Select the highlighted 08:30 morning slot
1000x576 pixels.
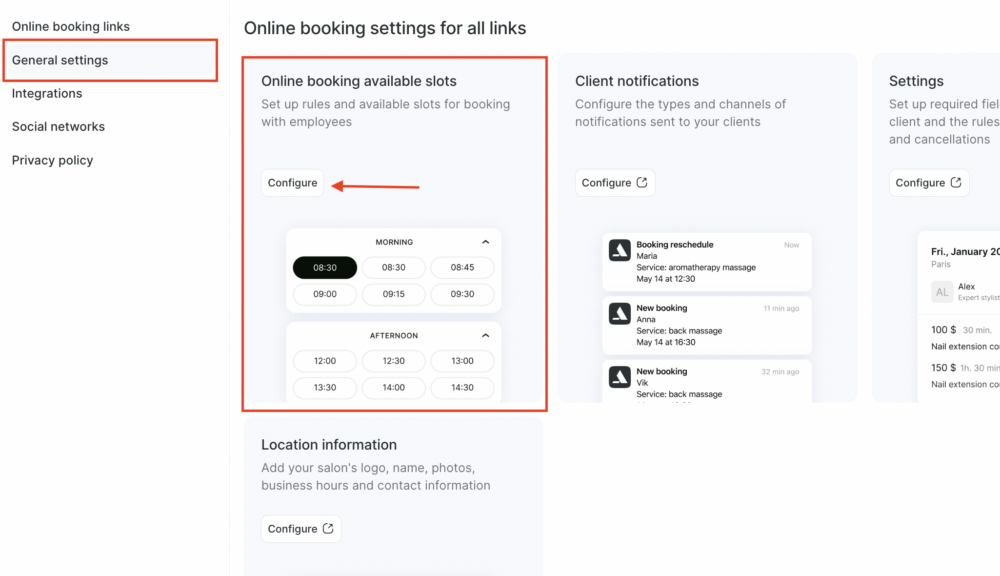(325, 267)
